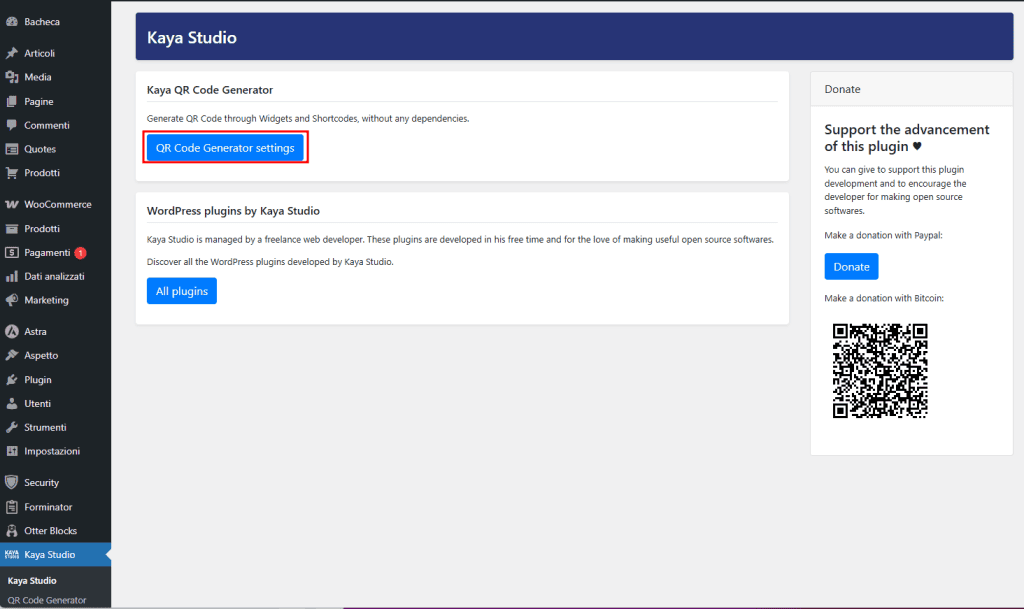Open the Plugin sidebar icon
The width and height of the screenshot is (1024, 609).
tap(14, 379)
